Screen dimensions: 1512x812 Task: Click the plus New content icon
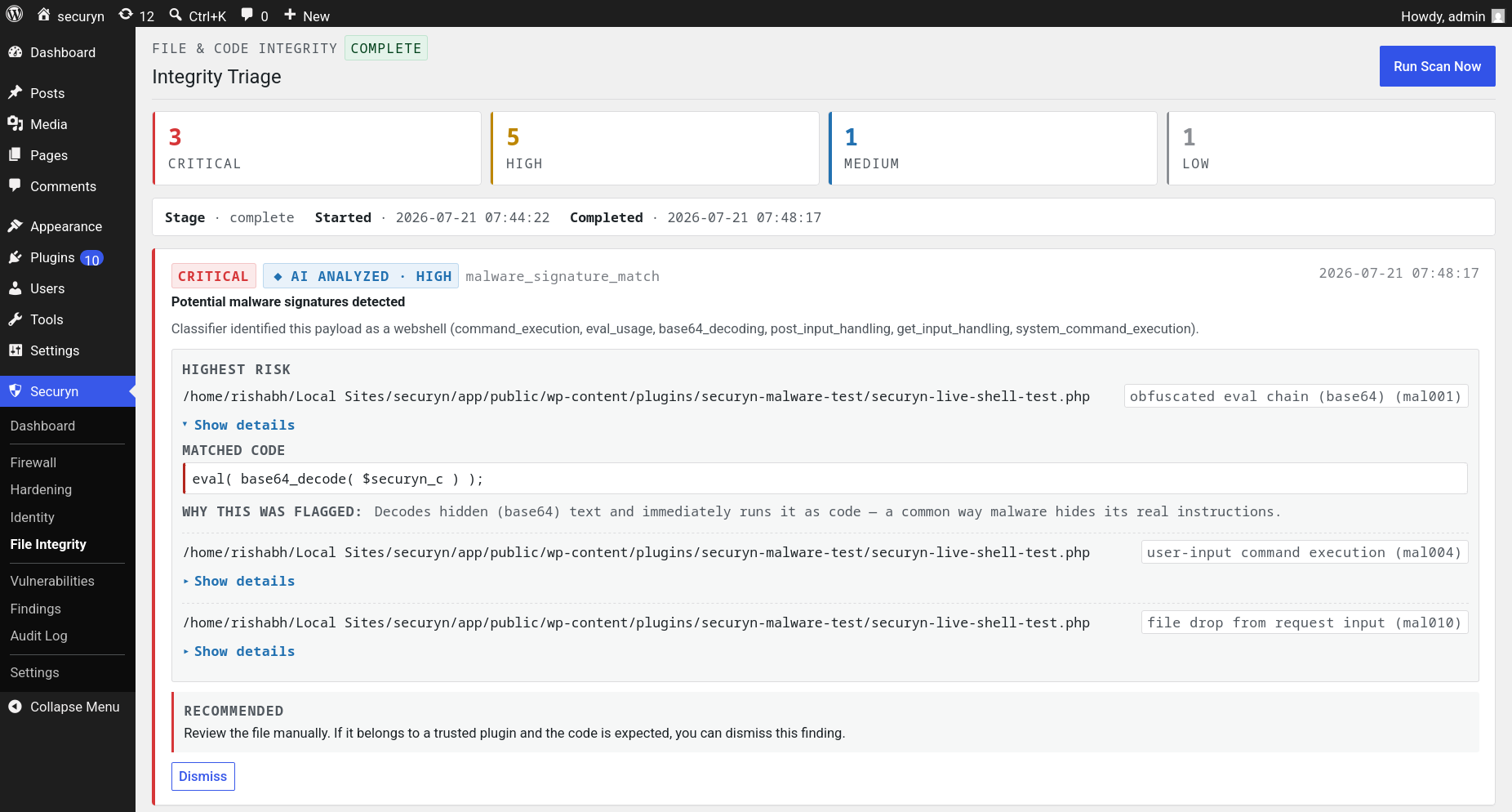(290, 15)
